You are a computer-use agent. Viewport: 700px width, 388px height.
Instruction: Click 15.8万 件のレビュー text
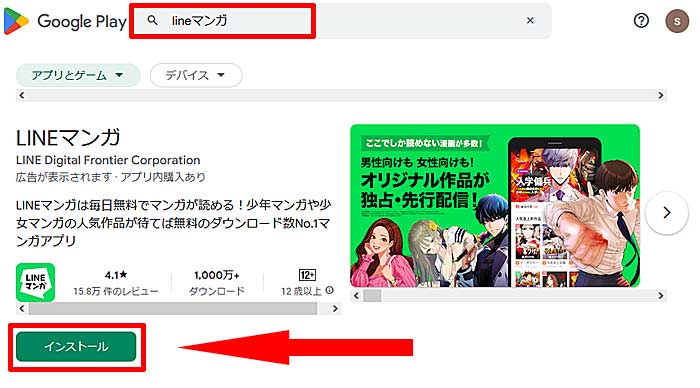pos(116,292)
